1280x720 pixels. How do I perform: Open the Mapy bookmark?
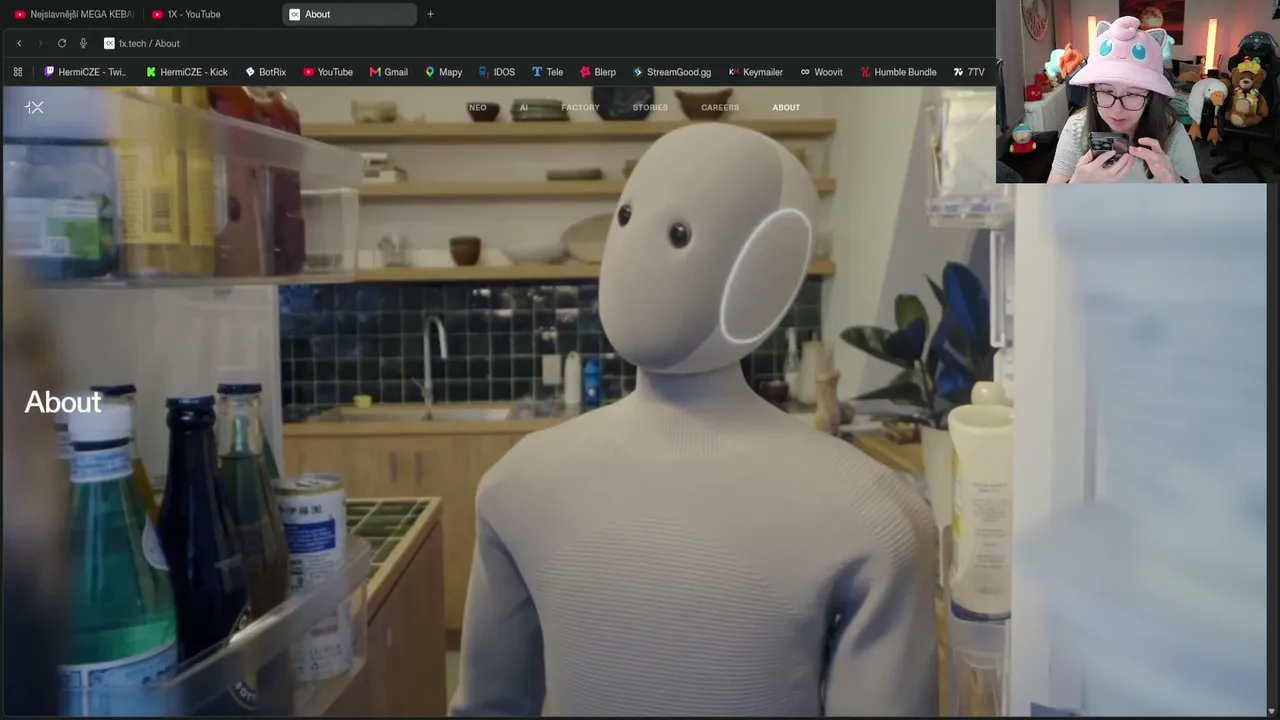(444, 72)
